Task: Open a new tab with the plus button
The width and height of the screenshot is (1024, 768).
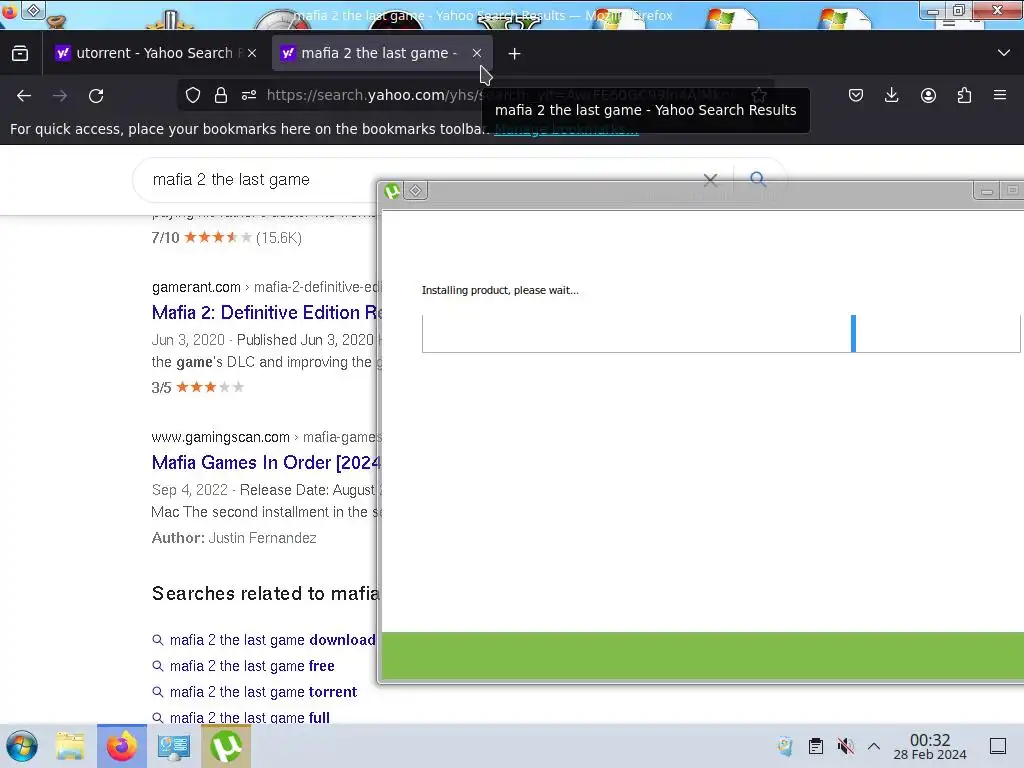Action: click(x=515, y=54)
